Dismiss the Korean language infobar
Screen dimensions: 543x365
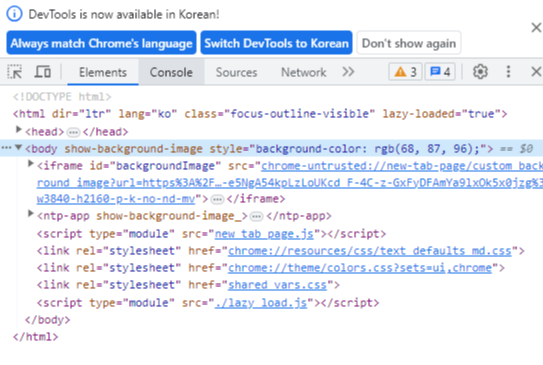point(536,27)
